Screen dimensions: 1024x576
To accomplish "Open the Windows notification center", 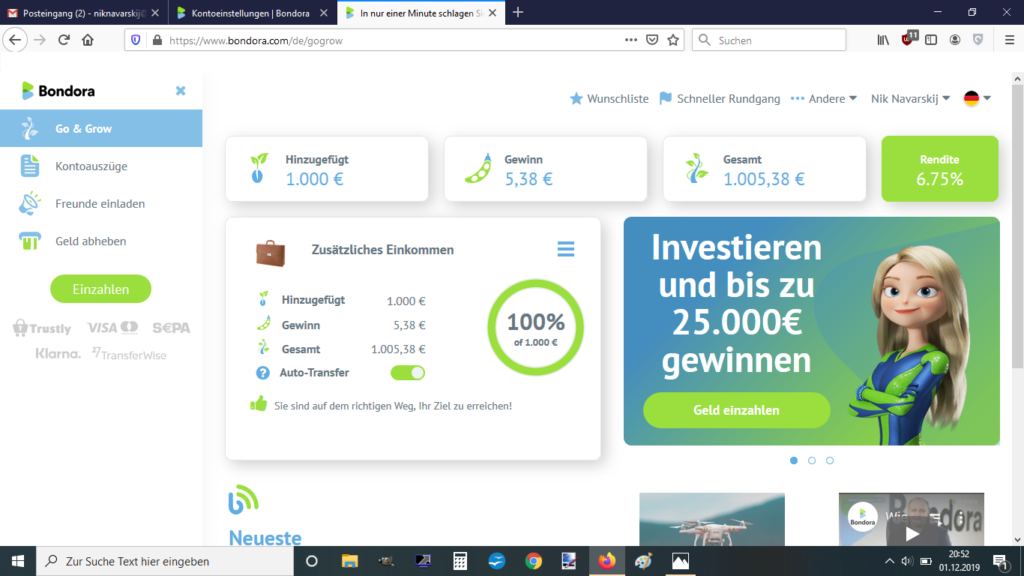I will pos(1000,561).
